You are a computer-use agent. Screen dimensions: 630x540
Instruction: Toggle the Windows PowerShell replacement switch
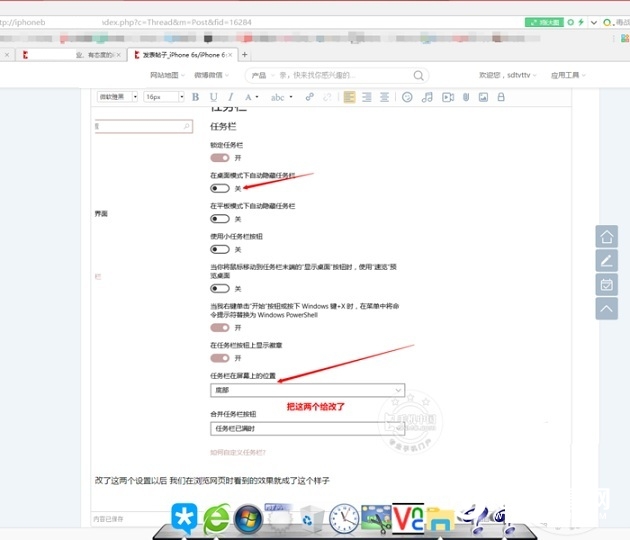(220, 328)
